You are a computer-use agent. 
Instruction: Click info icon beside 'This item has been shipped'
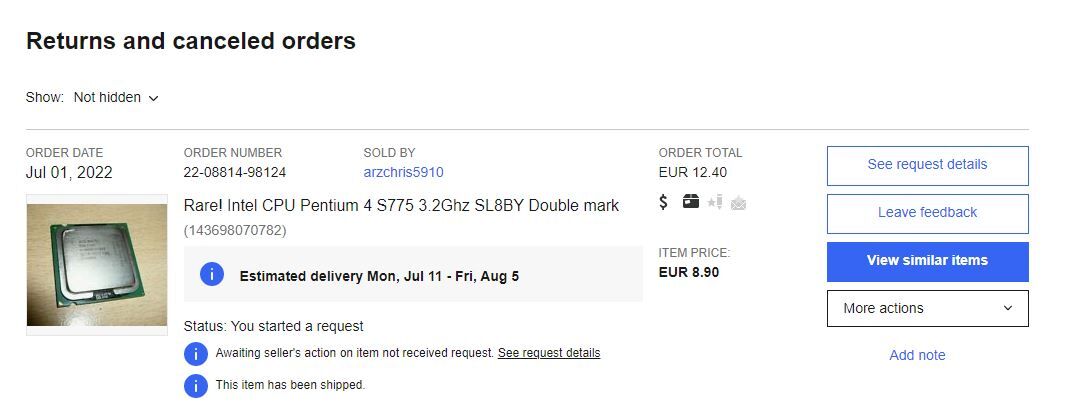coord(196,385)
